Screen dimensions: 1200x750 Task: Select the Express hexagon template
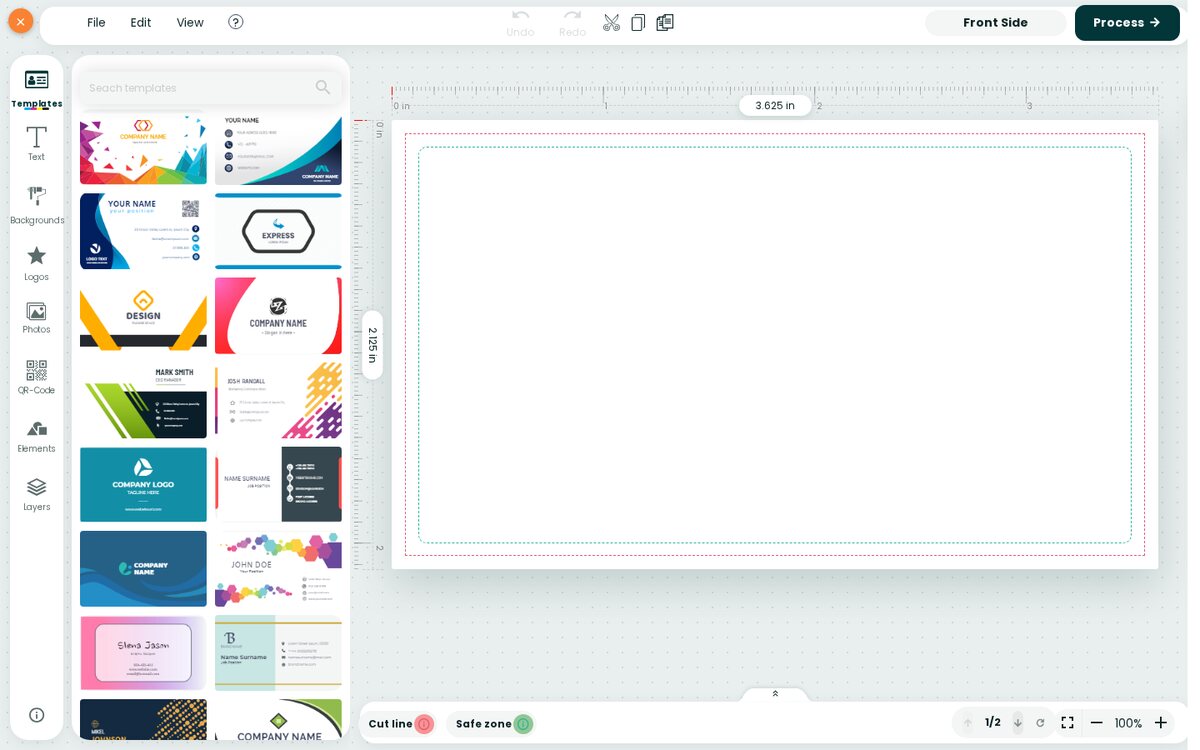tap(278, 231)
